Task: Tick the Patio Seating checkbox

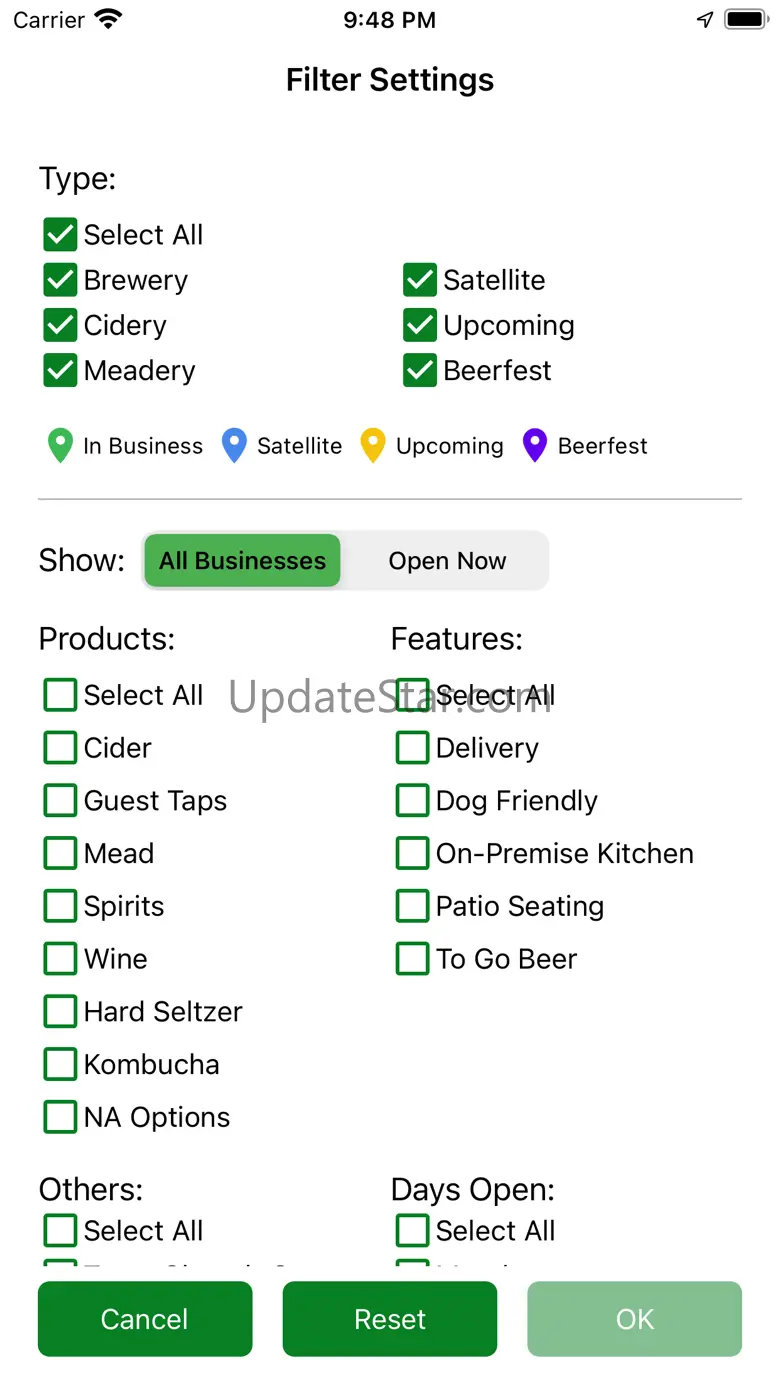Action: (413, 906)
